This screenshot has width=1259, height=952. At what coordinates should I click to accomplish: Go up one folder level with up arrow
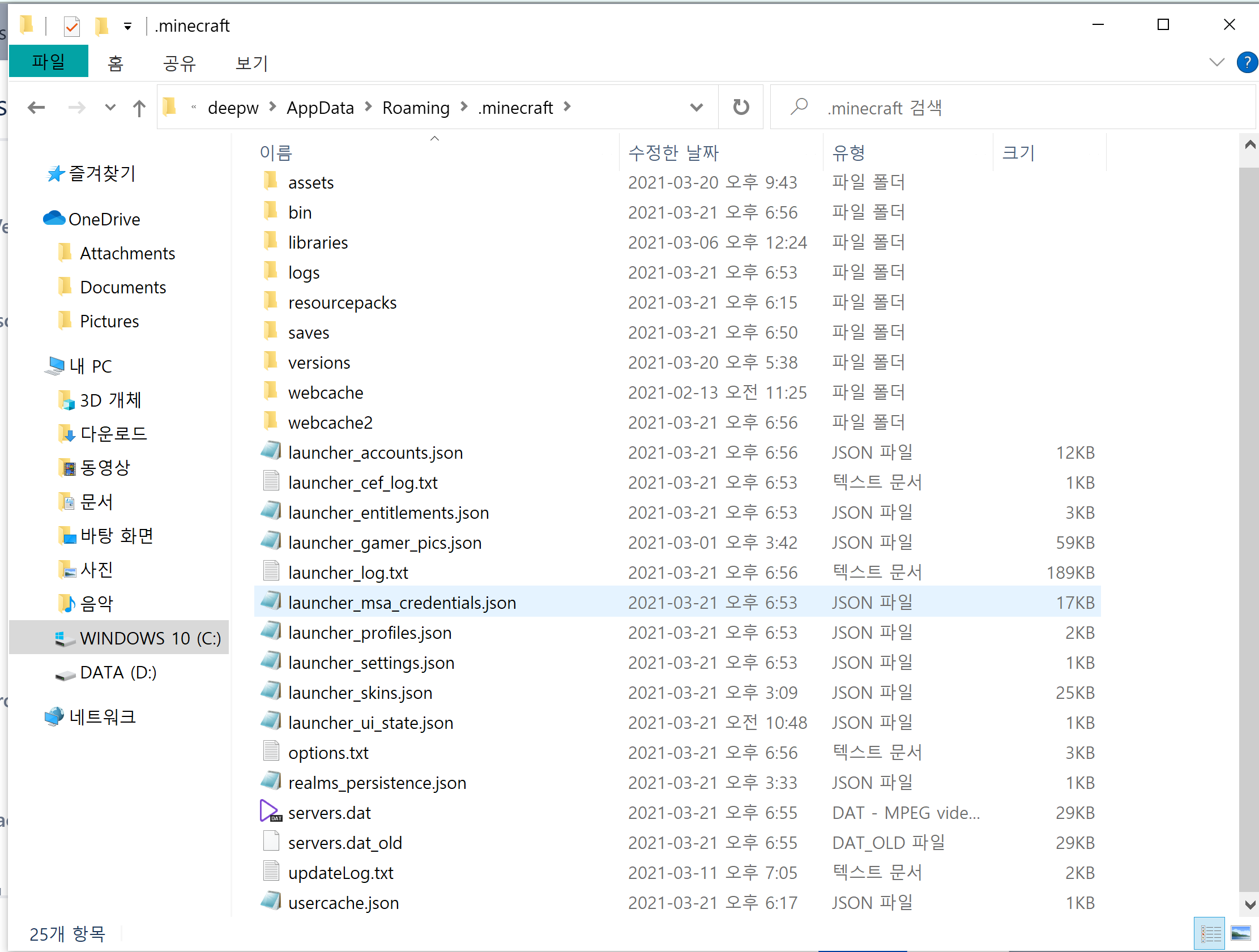[139, 108]
